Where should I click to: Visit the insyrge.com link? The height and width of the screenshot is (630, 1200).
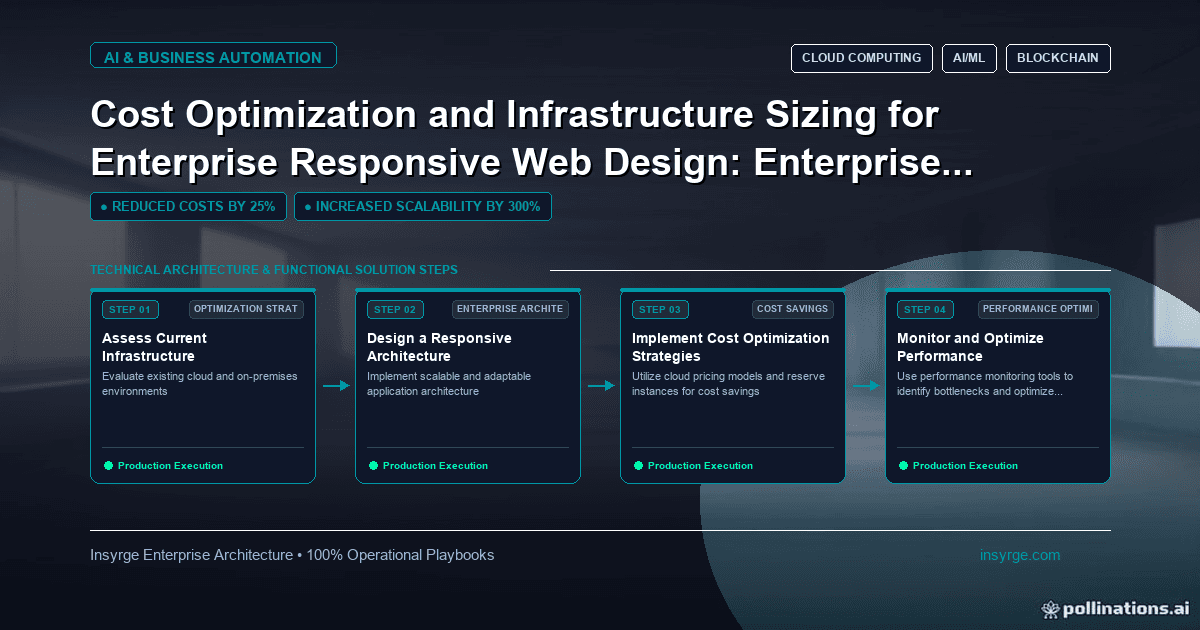point(1020,555)
